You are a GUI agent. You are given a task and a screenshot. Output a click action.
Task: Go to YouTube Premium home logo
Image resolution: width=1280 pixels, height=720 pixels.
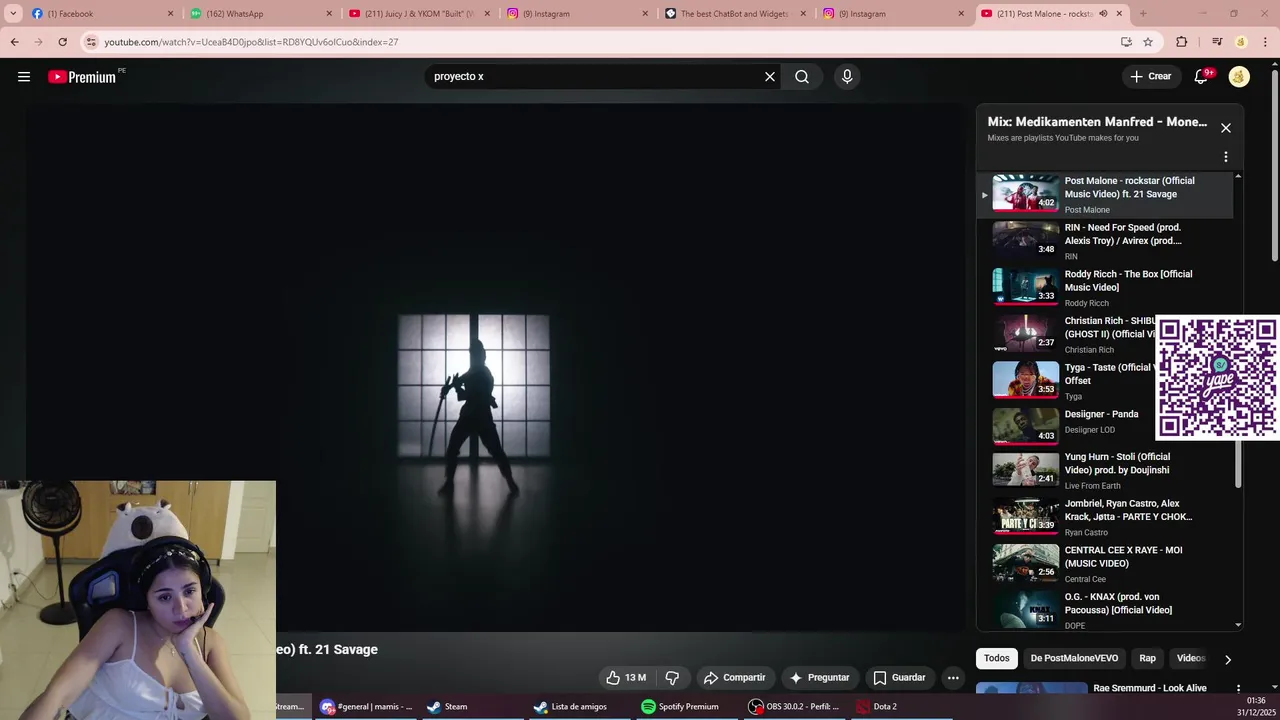click(82, 77)
